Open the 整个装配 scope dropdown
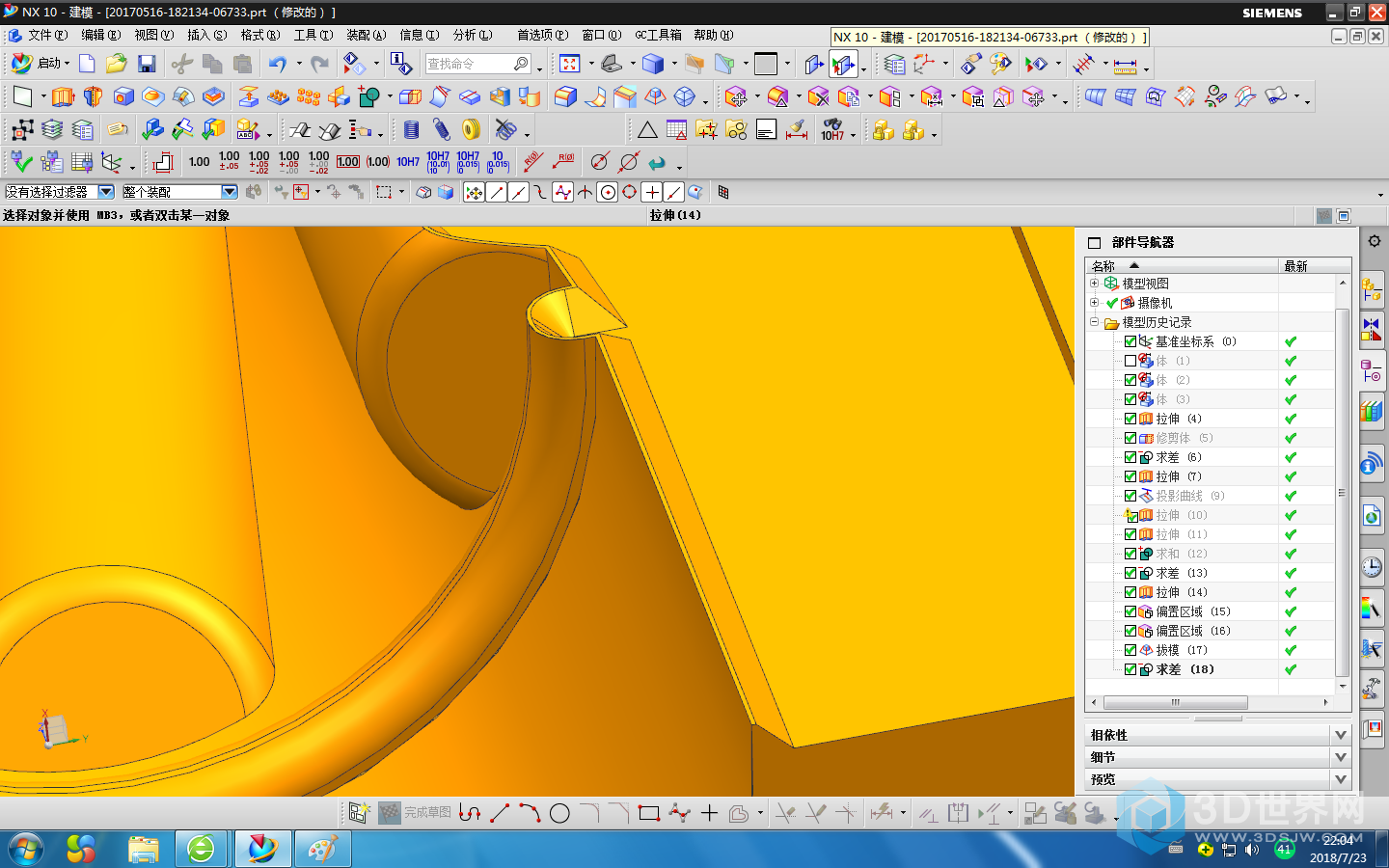The width and height of the screenshot is (1389, 868). 229,192
